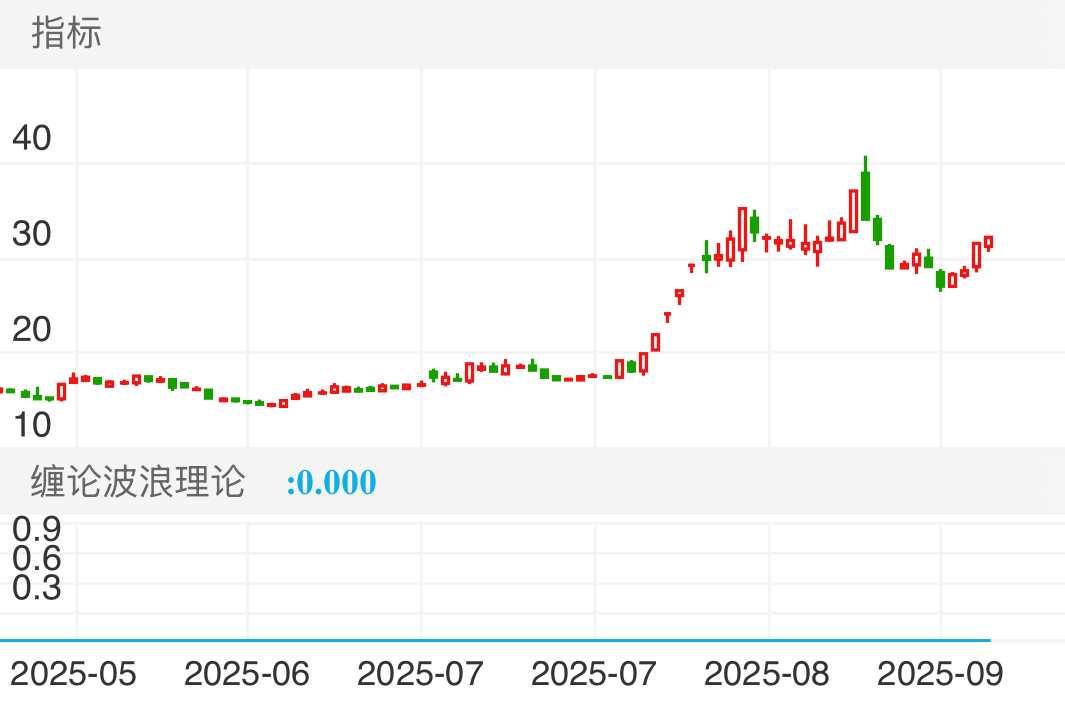Click the blue indicator line

click(x=495, y=640)
